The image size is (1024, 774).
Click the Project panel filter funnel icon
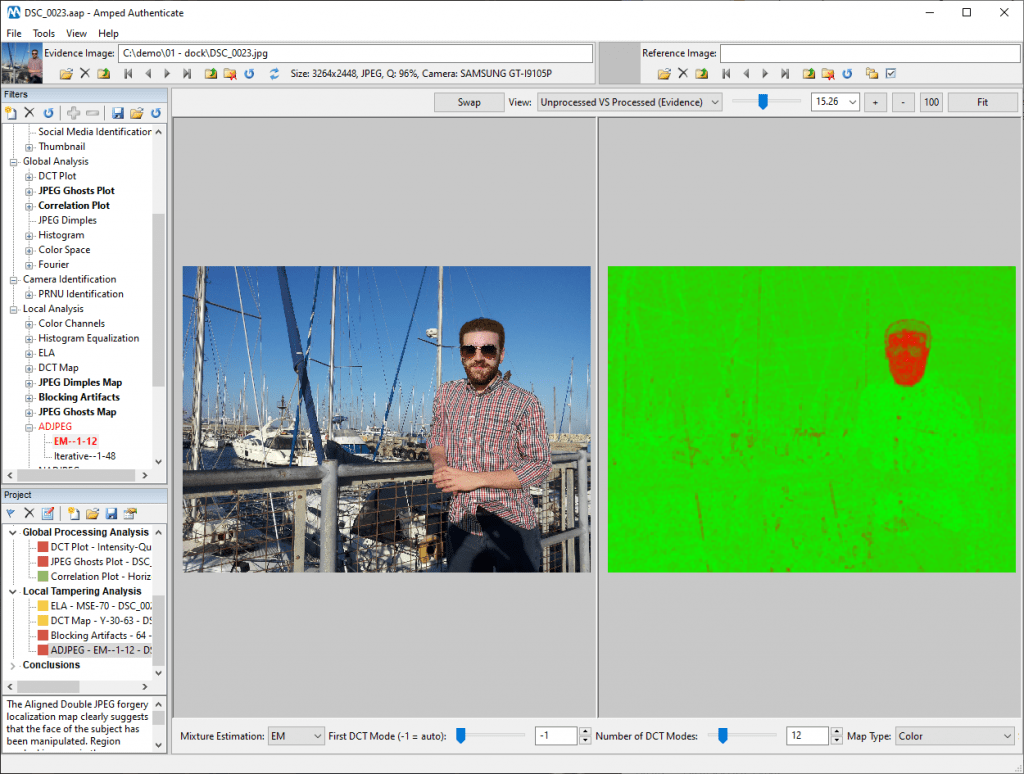(10, 513)
